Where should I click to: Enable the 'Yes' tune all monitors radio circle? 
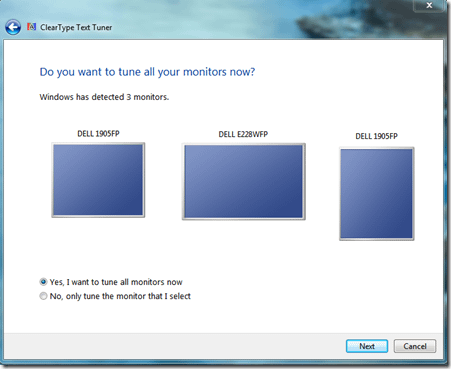(x=43, y=282)
